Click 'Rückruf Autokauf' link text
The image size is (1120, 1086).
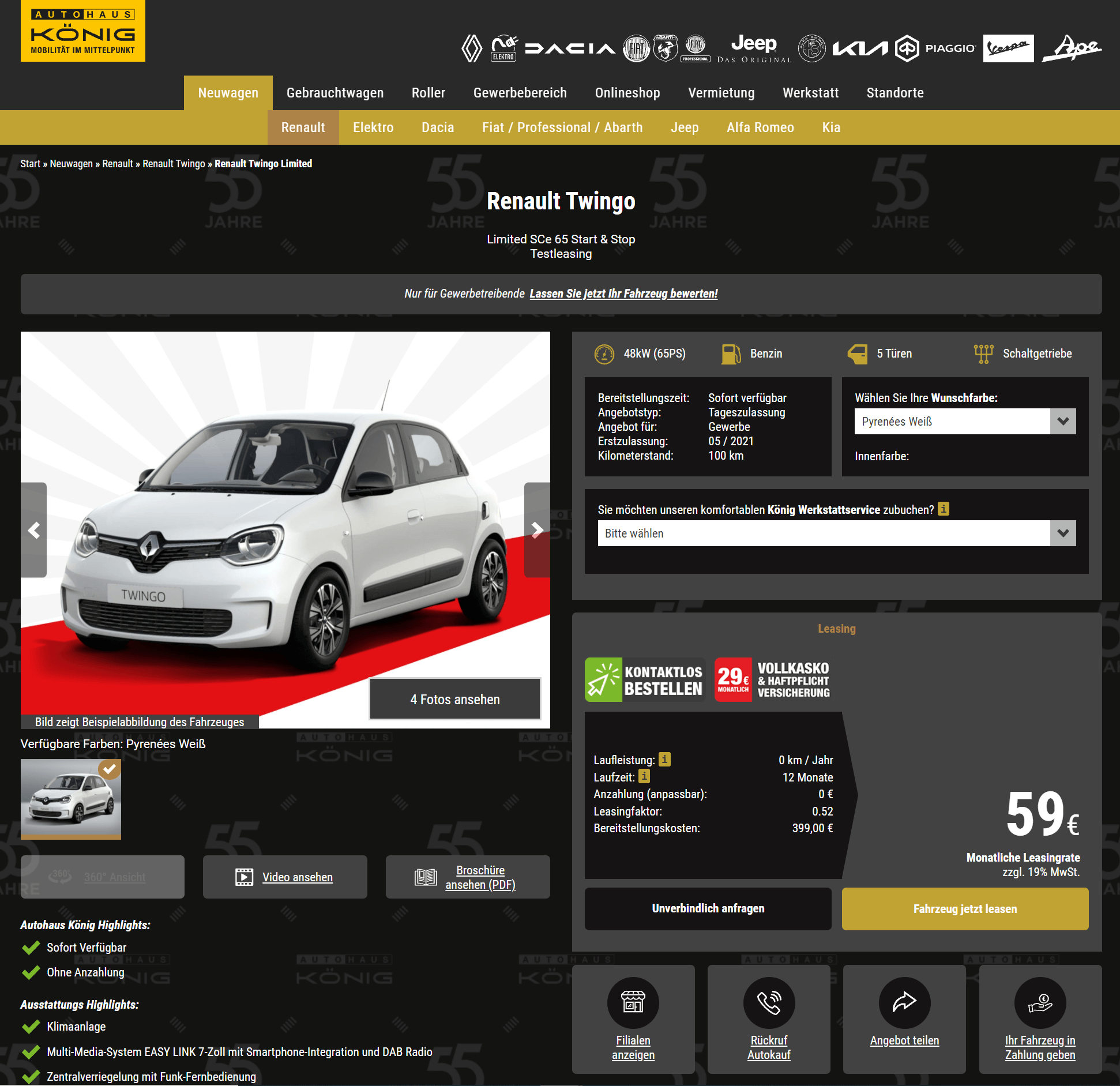(x=769, y=1047)
